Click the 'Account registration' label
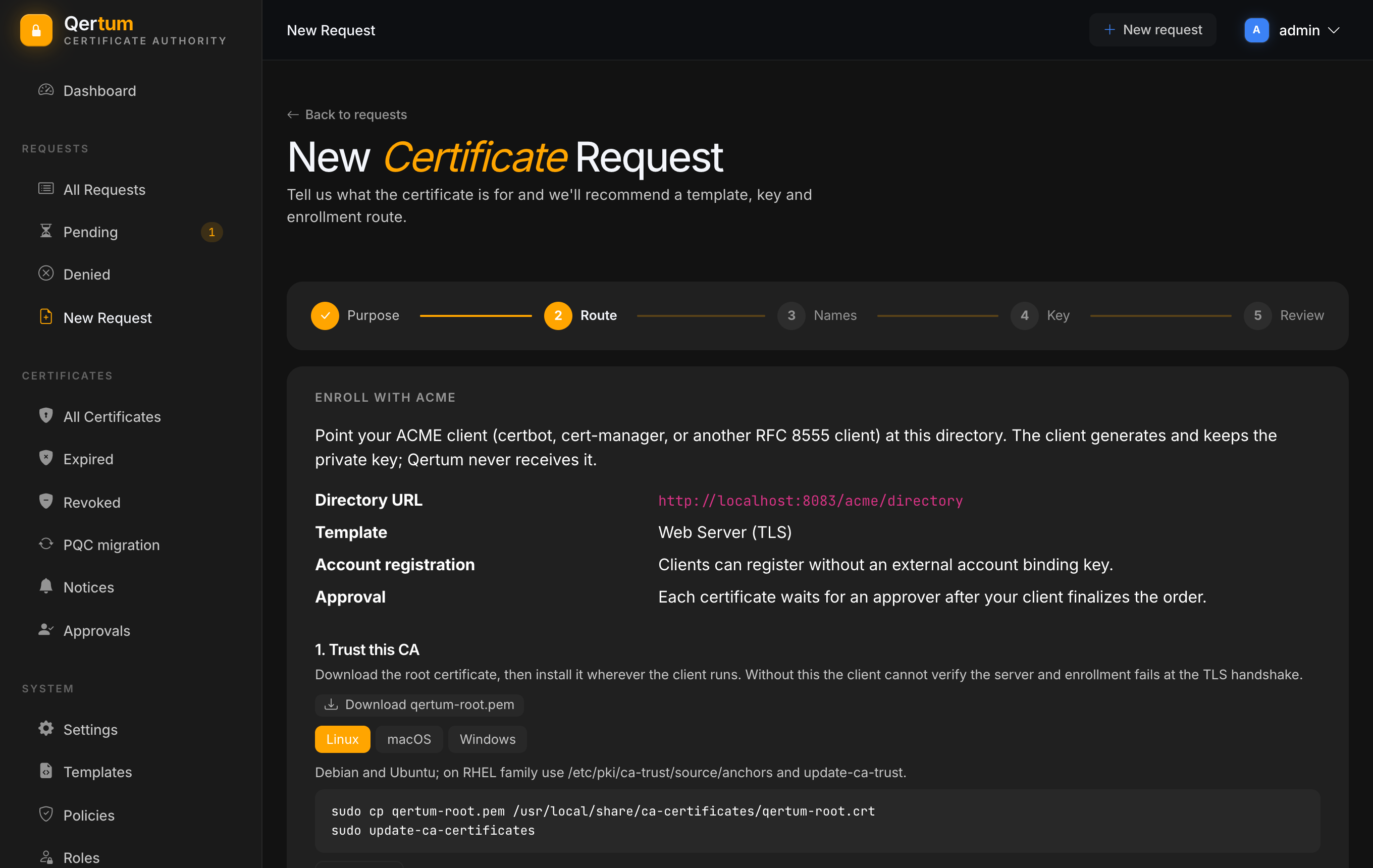Viewport: 1373px width, 868px height. (395, 564)
